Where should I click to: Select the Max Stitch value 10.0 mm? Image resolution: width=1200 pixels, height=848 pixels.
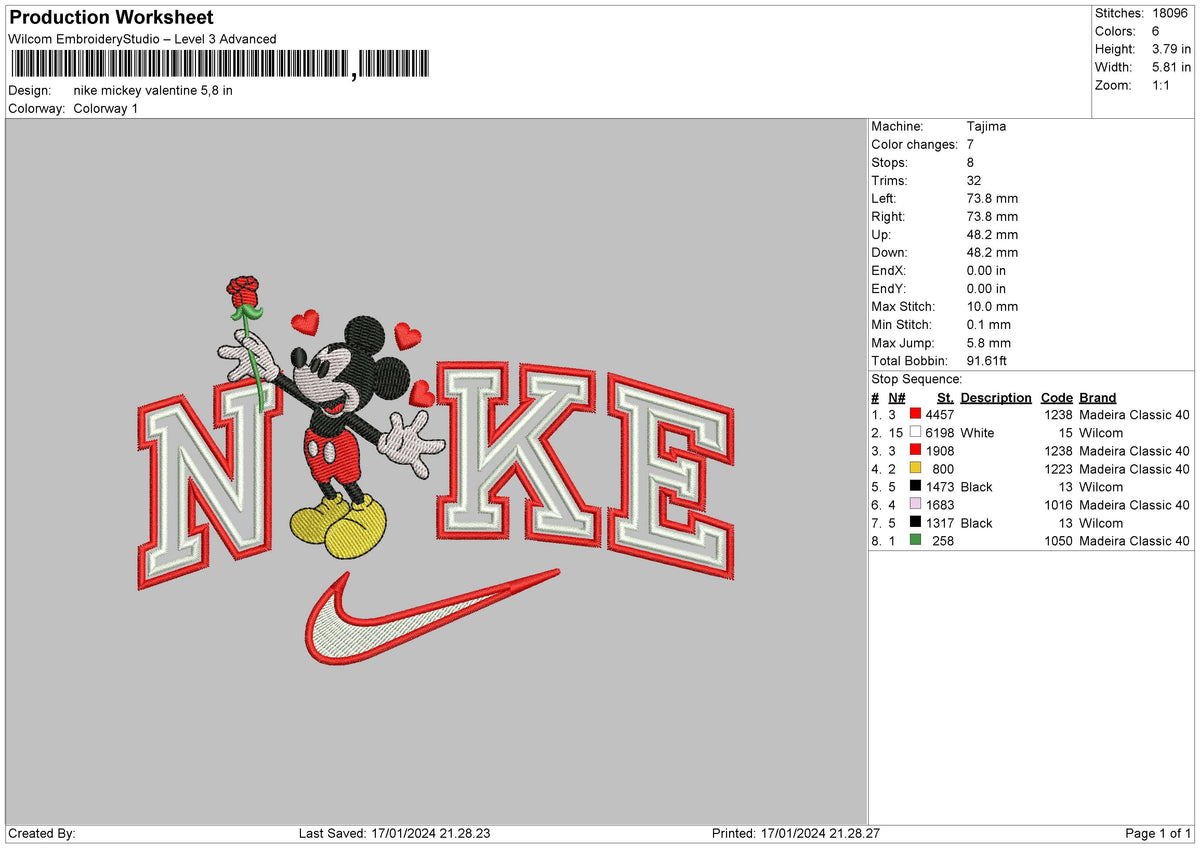[992, 307]
